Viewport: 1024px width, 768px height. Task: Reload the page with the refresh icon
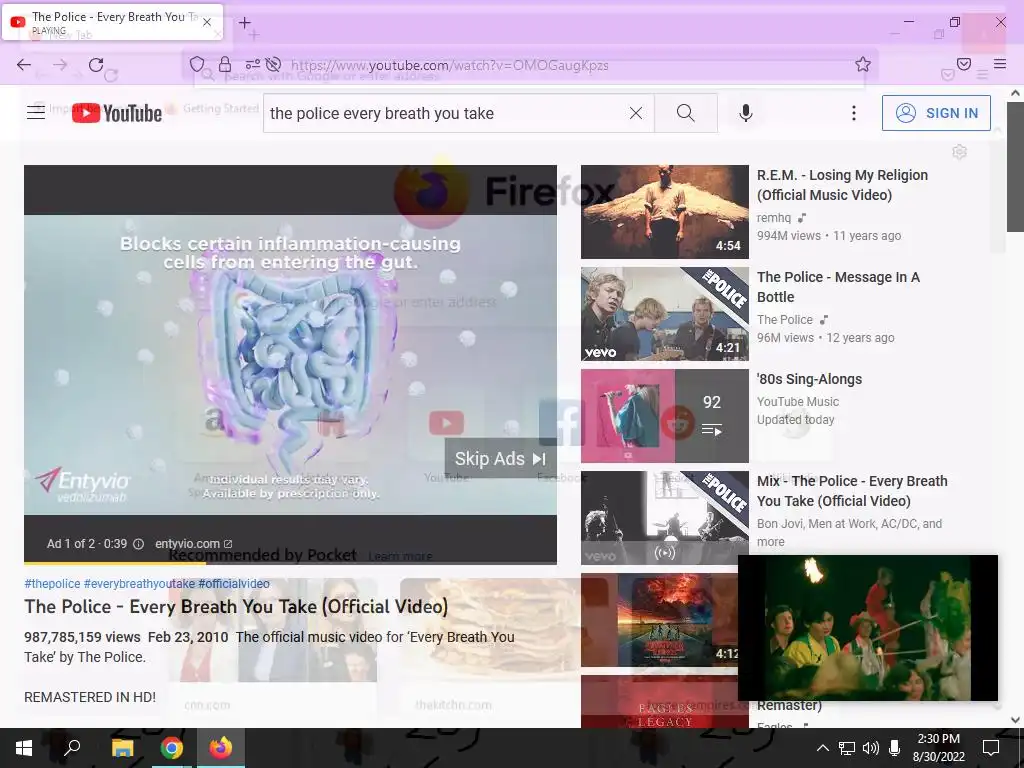[x=96, y=65]
